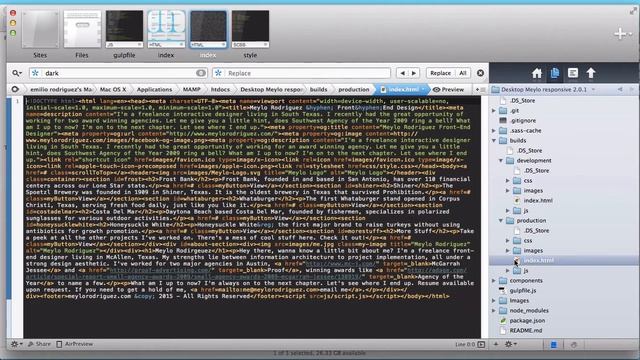Collapse the development folder
Viewport: 640px width, 360px height.
501,160
